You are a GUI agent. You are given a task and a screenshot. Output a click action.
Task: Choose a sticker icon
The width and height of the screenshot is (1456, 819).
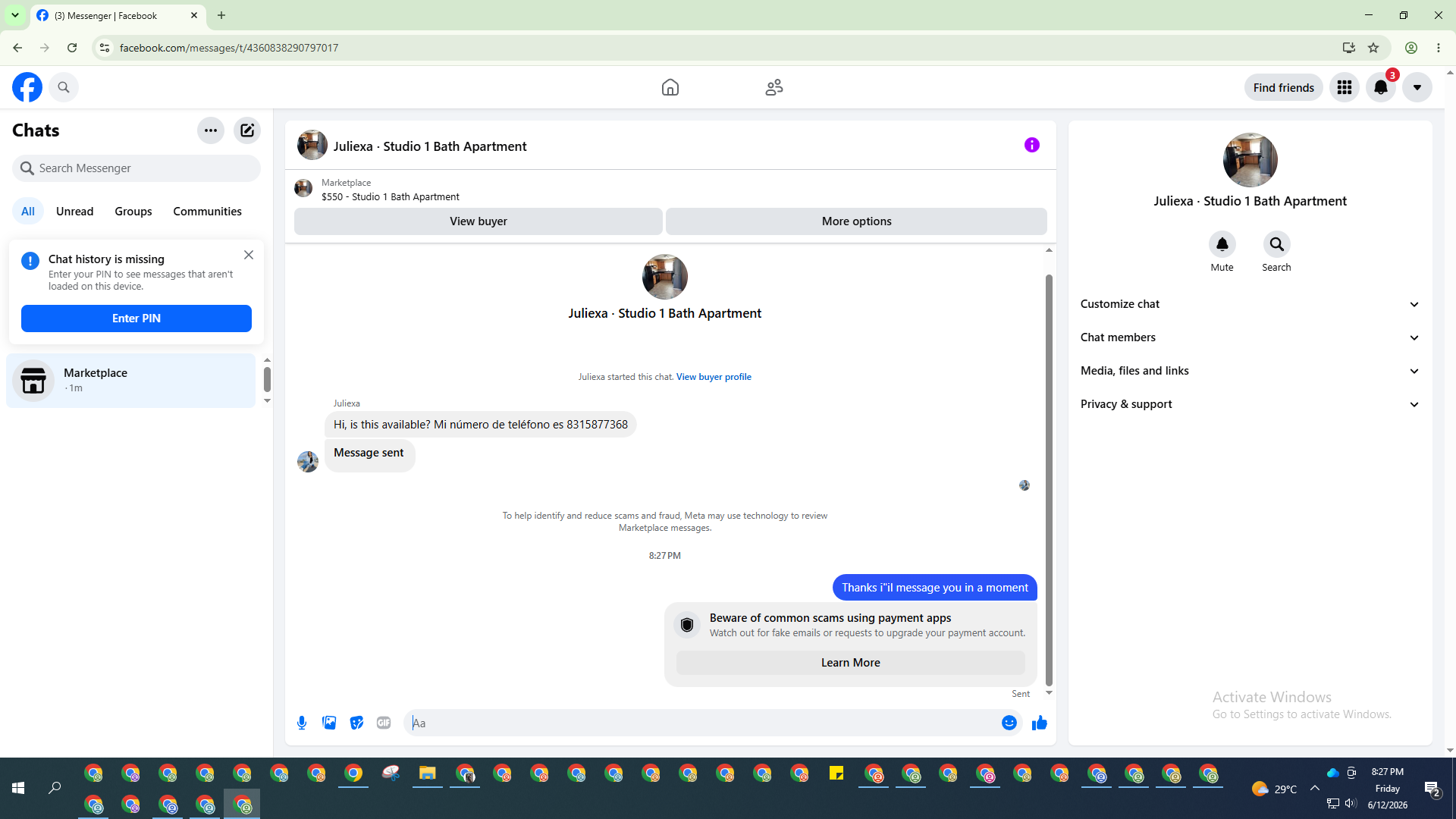(356, 723)
